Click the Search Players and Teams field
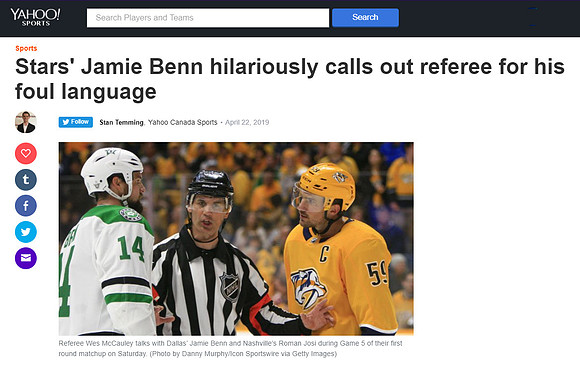580x374 pixels. coord(208,18)
